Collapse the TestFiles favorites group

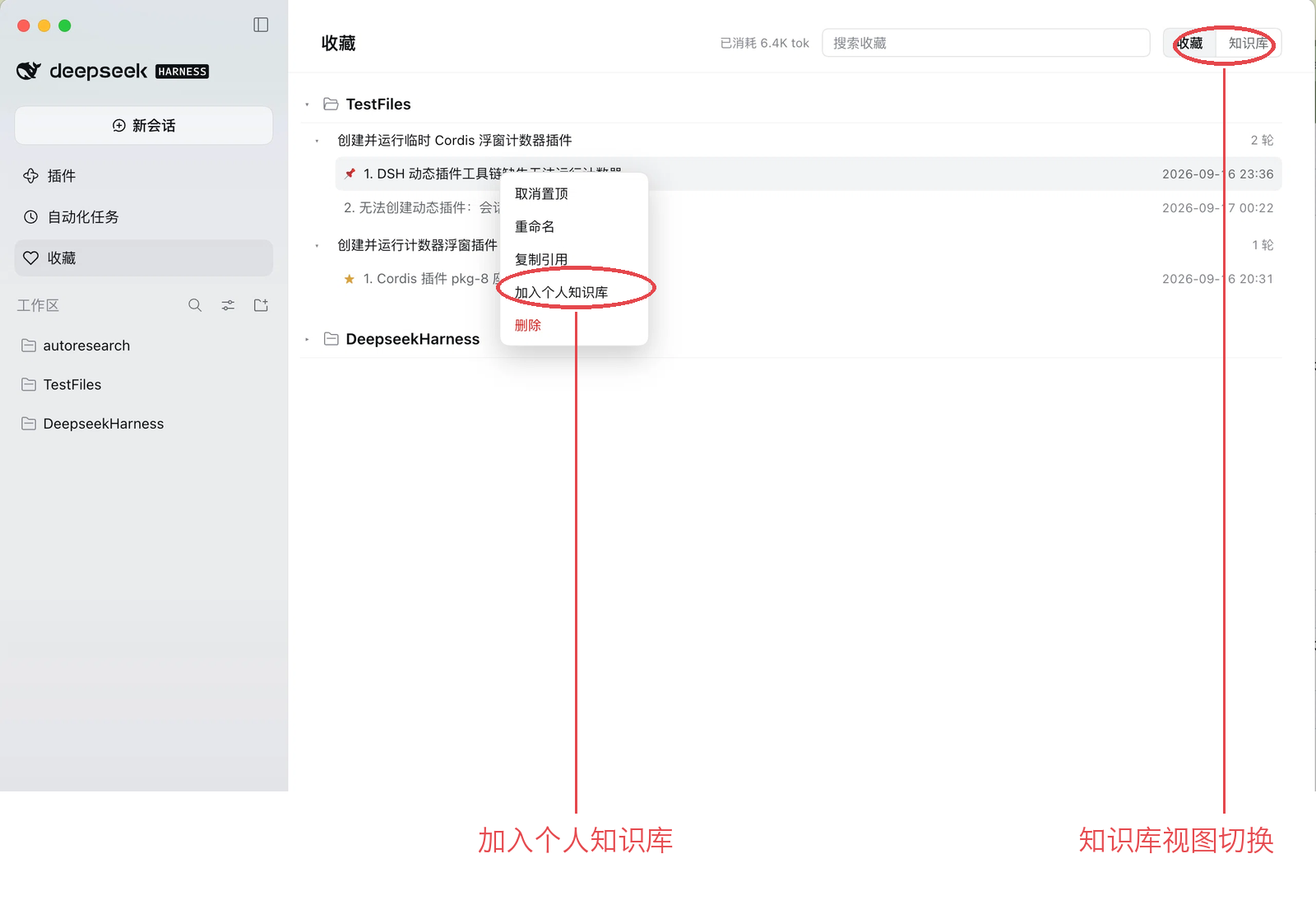(307, 104)
